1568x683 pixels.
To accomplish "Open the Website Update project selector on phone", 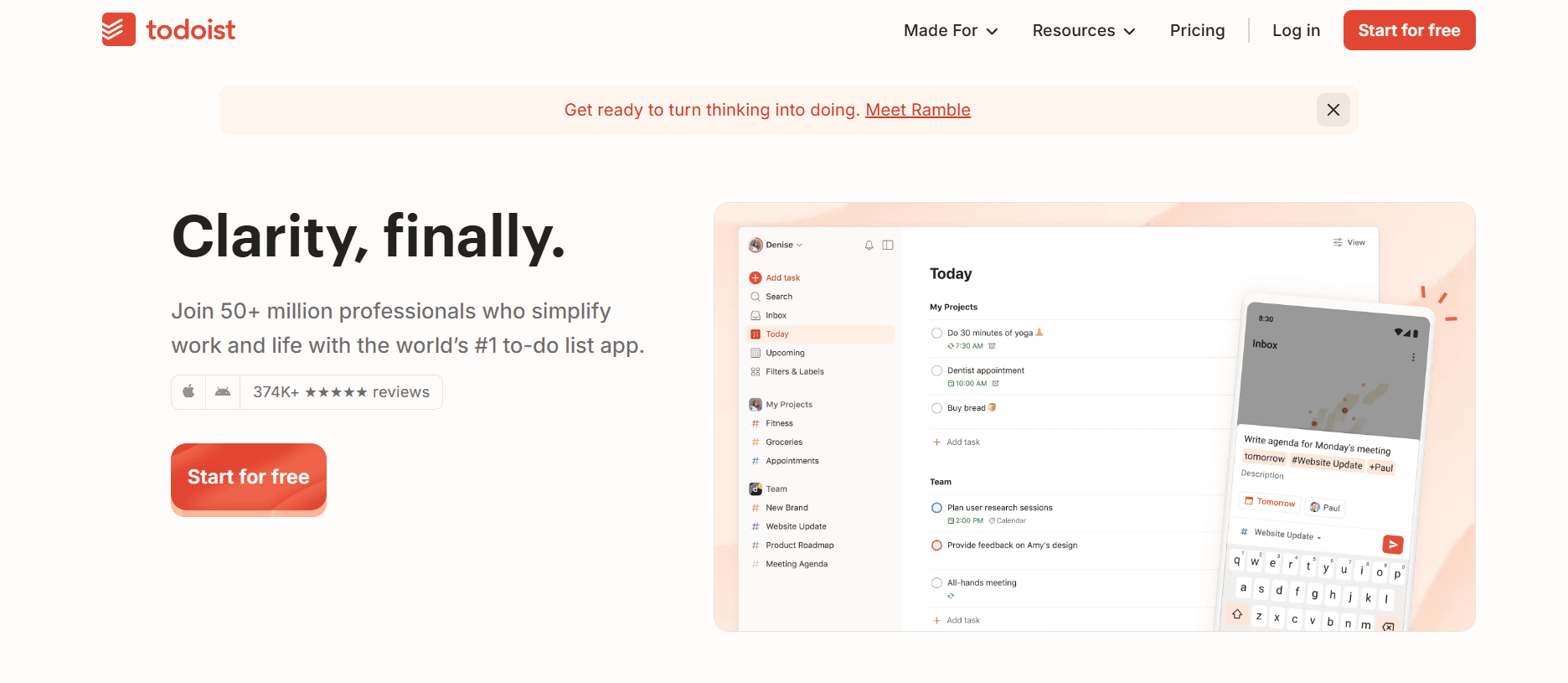I will point(1280,533).
